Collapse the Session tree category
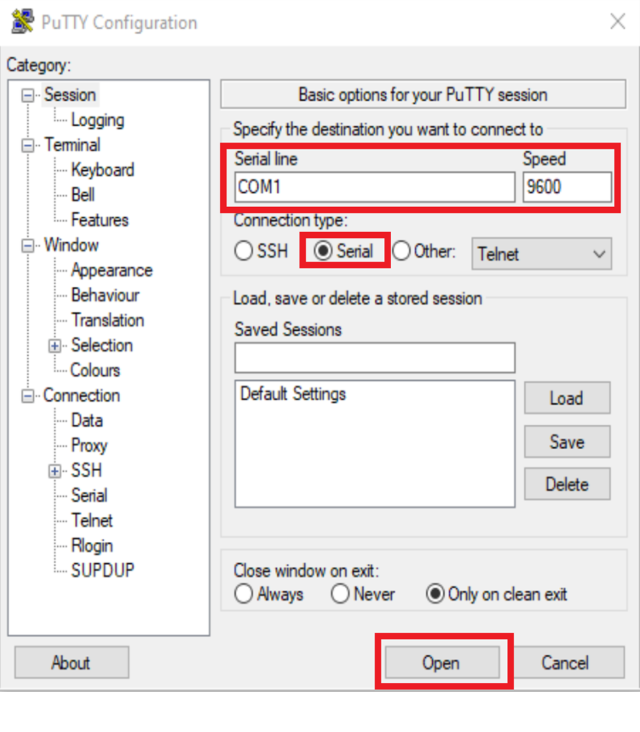Image resolution: width=640 pixels, height=732 pixels. [x=28, y=95]
